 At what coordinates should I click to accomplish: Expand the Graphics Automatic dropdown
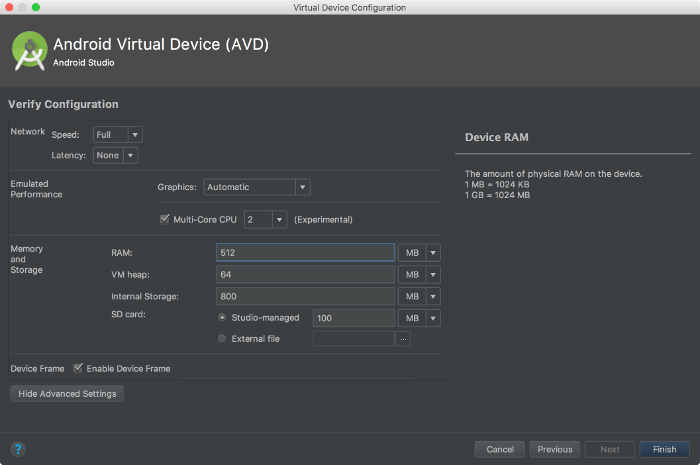[x=257, y=187]
